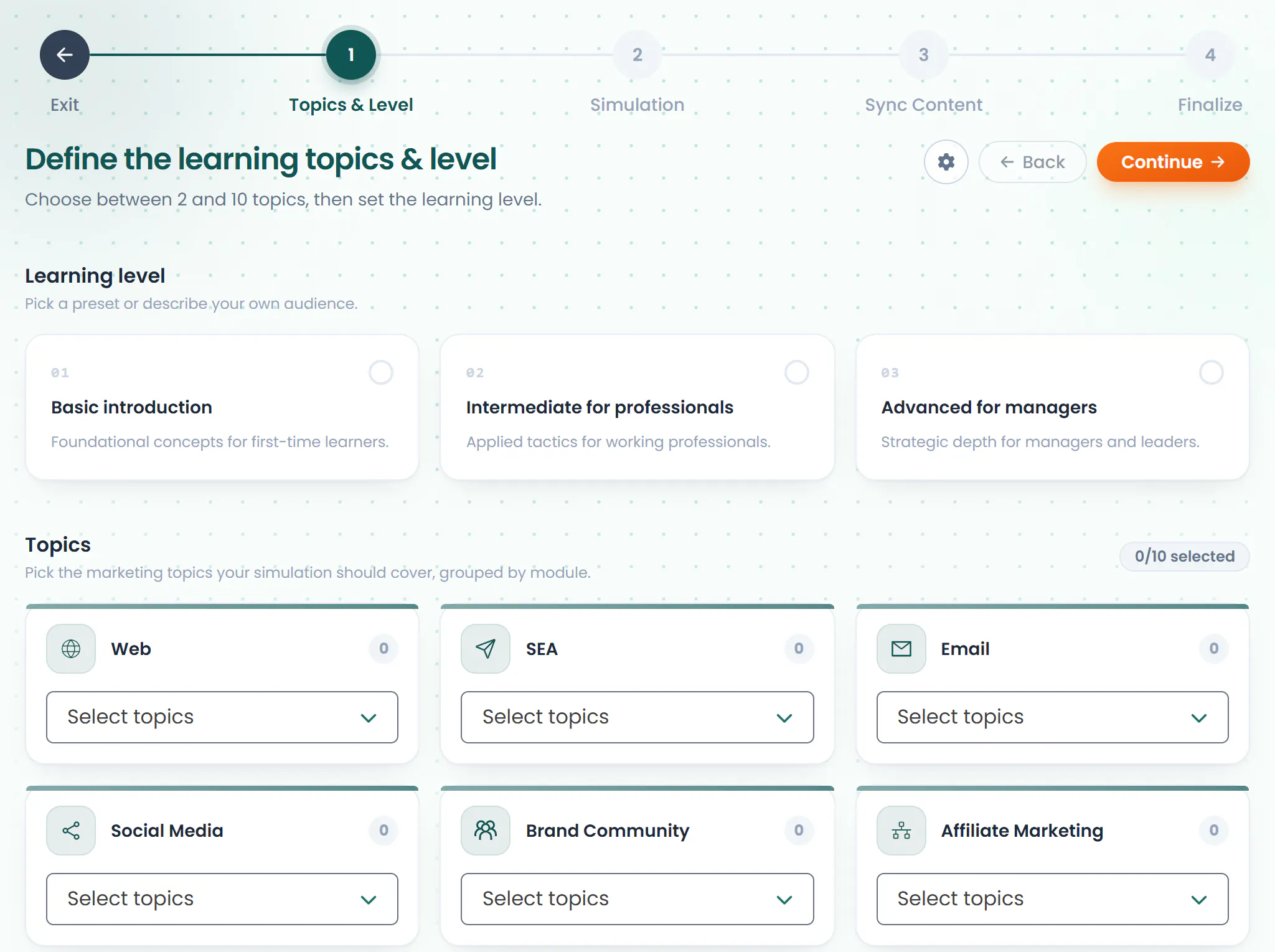The width and height of the screenshot is (1275, 952).
Task: Open the Web Select topics dropdown
Action: 222,717
